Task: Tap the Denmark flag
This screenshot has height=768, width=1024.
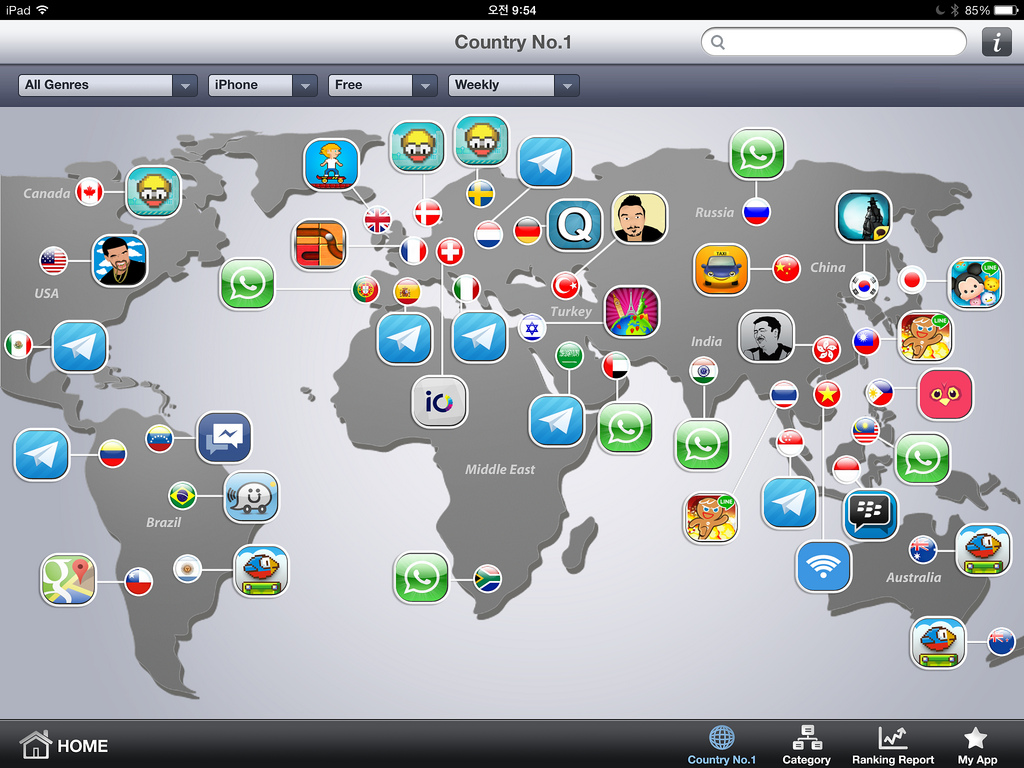Action: click(428, 212)
